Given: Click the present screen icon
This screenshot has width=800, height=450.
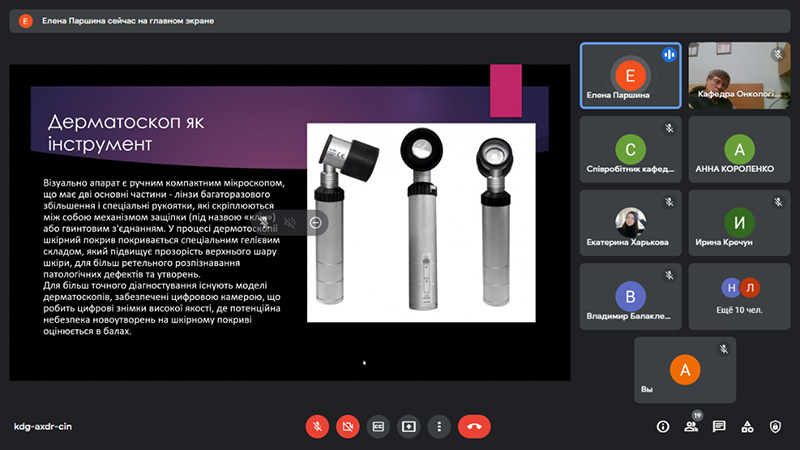Looking at the screenshot, I should (408, 426).
